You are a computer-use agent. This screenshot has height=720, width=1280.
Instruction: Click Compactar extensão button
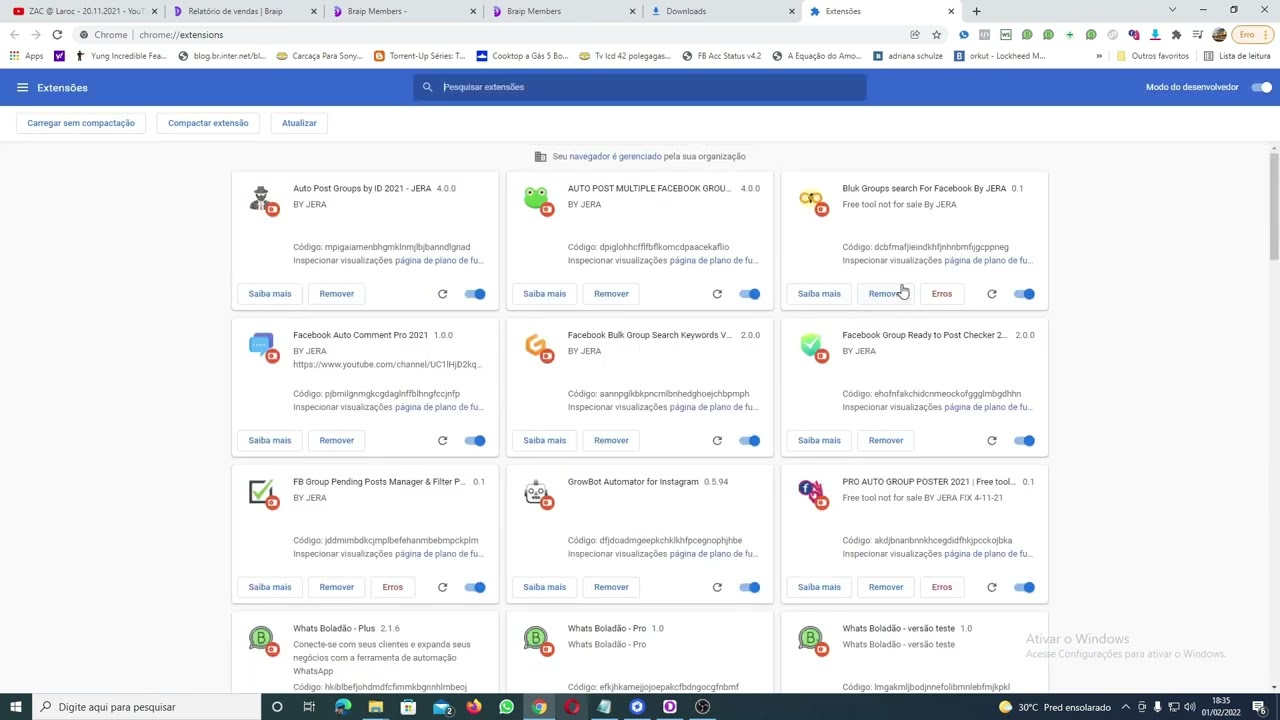point(208,123)
